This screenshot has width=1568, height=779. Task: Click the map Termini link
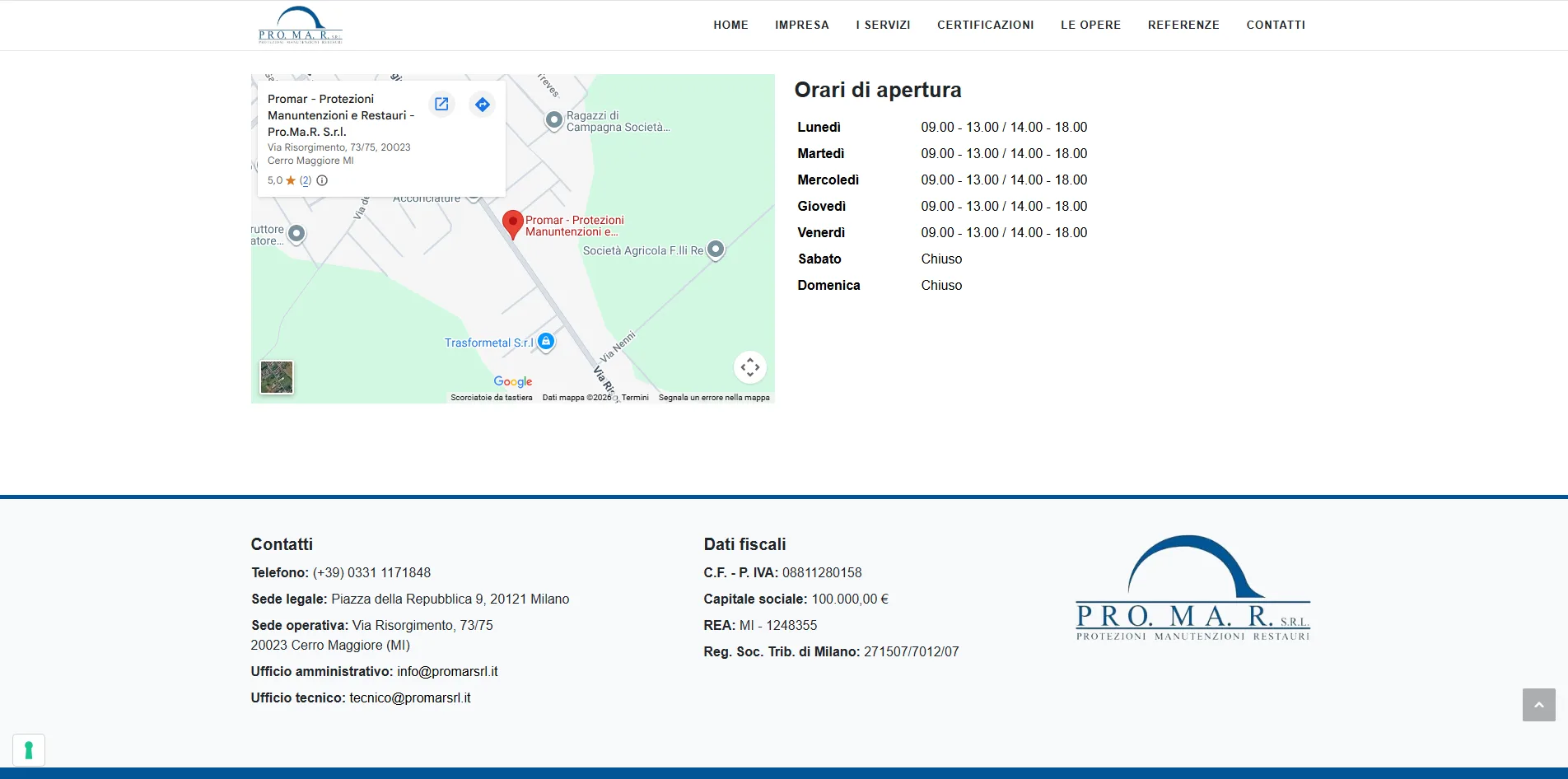635,398
